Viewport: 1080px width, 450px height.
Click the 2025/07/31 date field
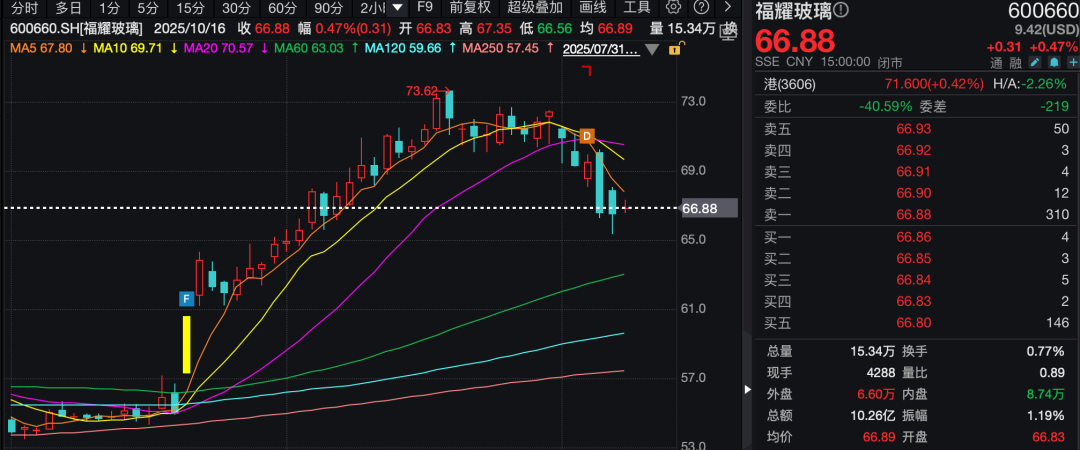(600, 48)
